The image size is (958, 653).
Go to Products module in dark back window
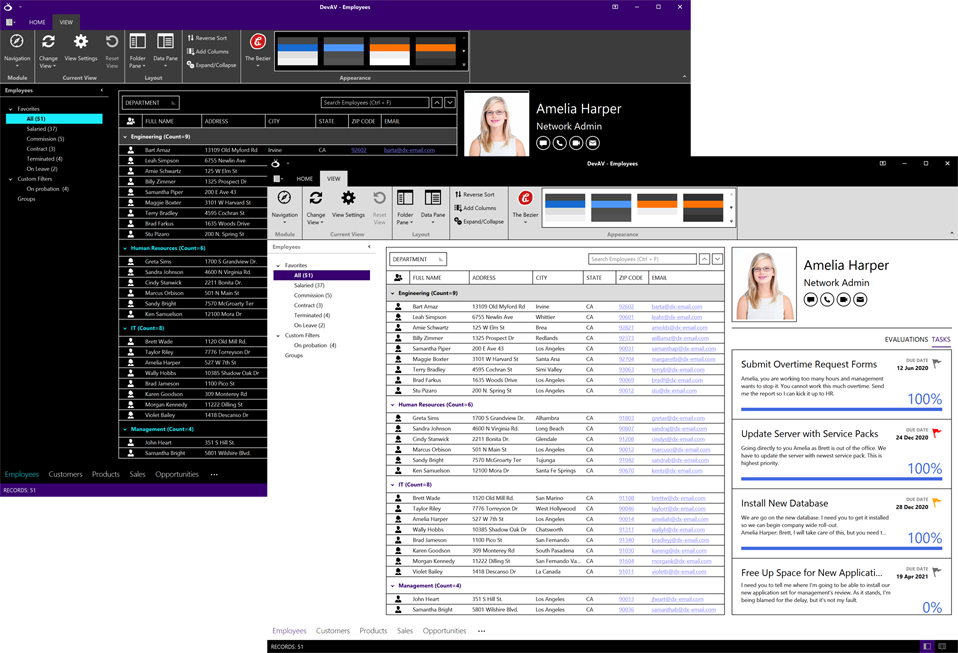(x=106, y=474)
